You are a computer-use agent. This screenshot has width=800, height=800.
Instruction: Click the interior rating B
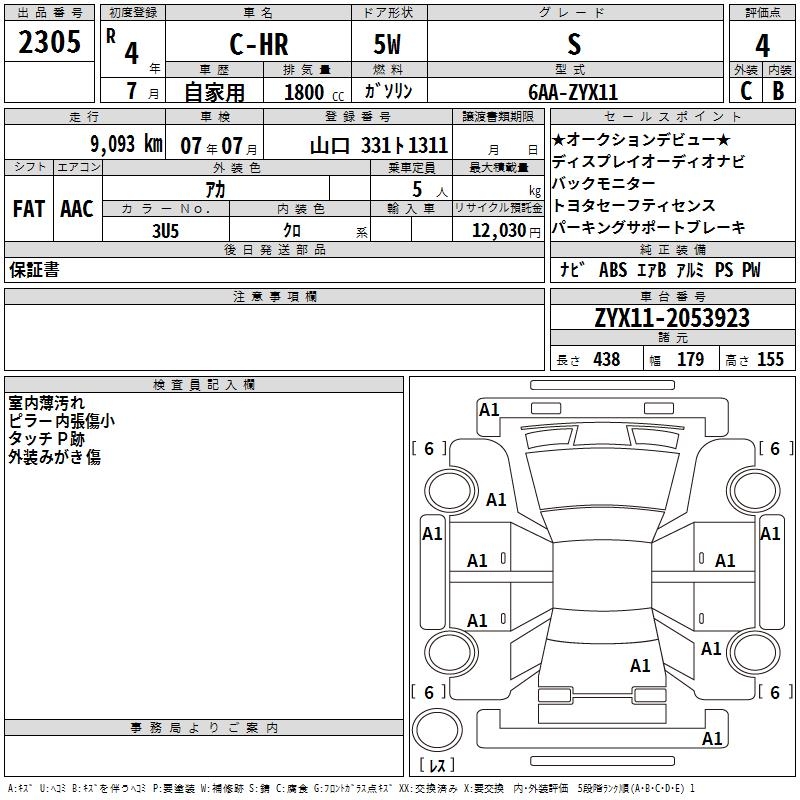[x=778, y=91]
